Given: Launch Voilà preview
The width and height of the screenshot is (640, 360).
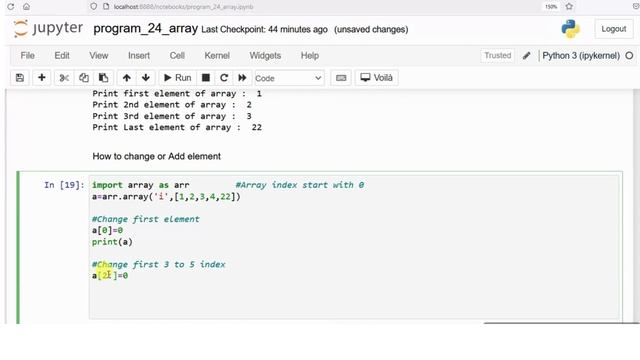Looking at the screenshot, I should coord(377,78).
